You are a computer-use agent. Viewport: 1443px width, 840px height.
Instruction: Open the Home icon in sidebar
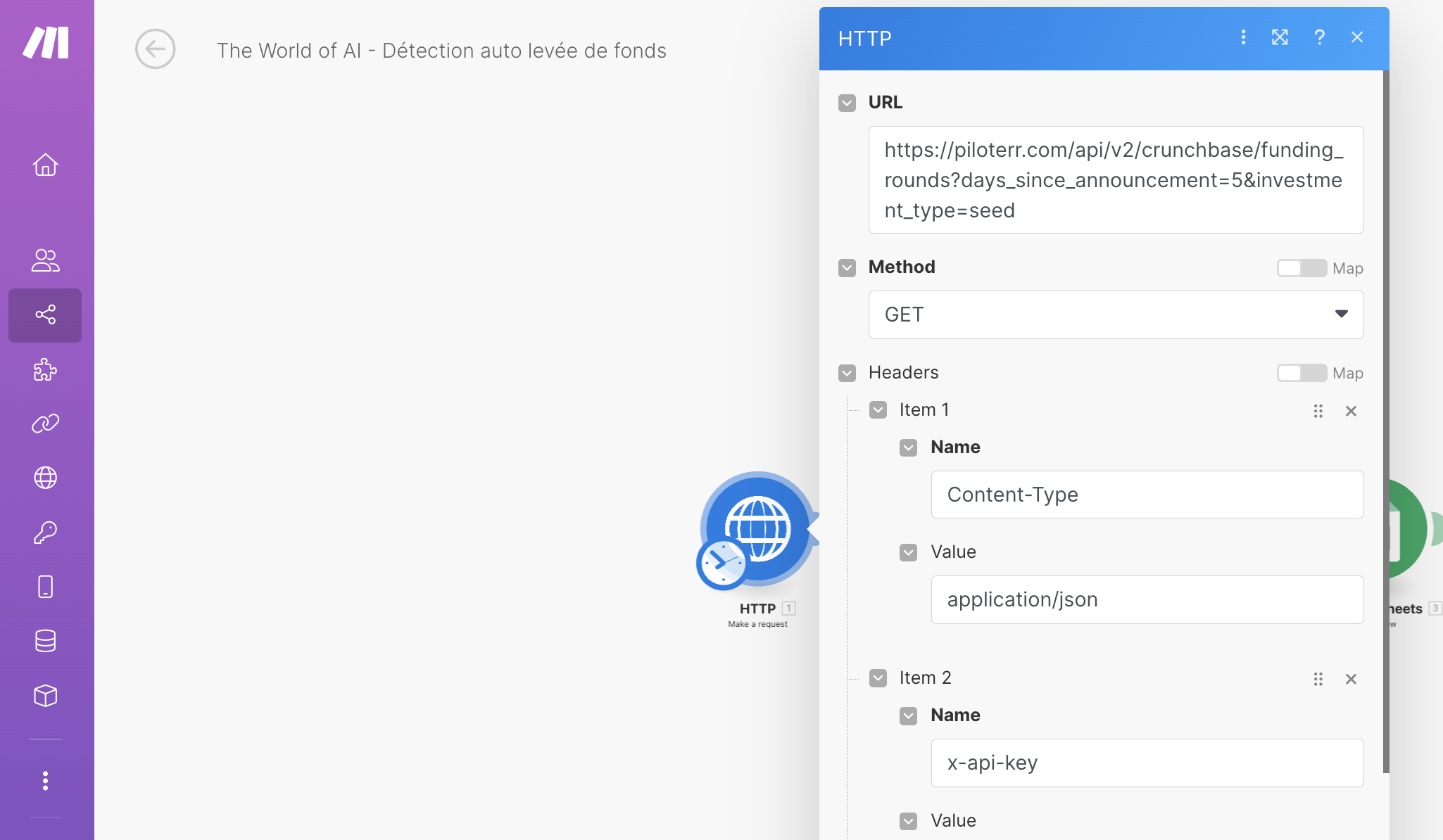(45, 165)
